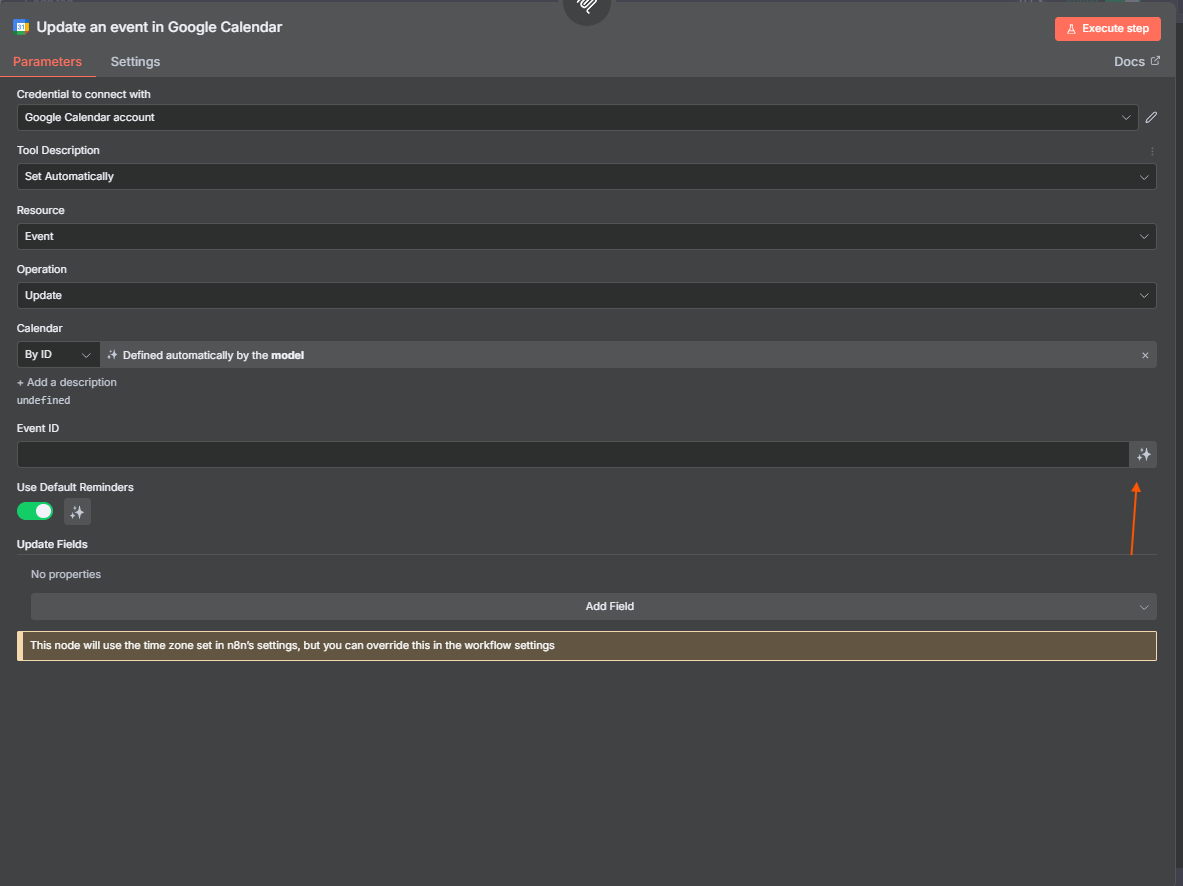This screenshot has width=1183, height=886.
Task: Switch to the Settings tab
Action: tap(135, 62)
